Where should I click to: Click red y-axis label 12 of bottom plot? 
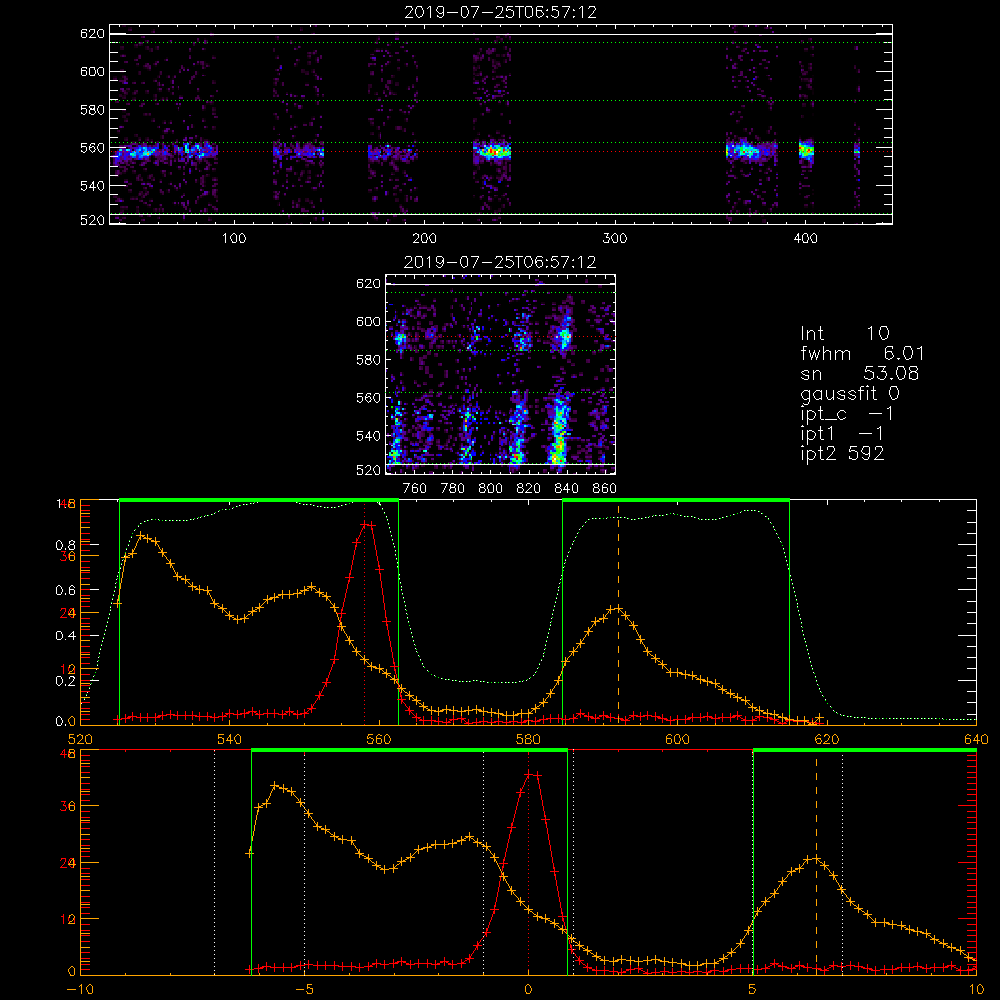pyautogui.click(x=68, y=920)
